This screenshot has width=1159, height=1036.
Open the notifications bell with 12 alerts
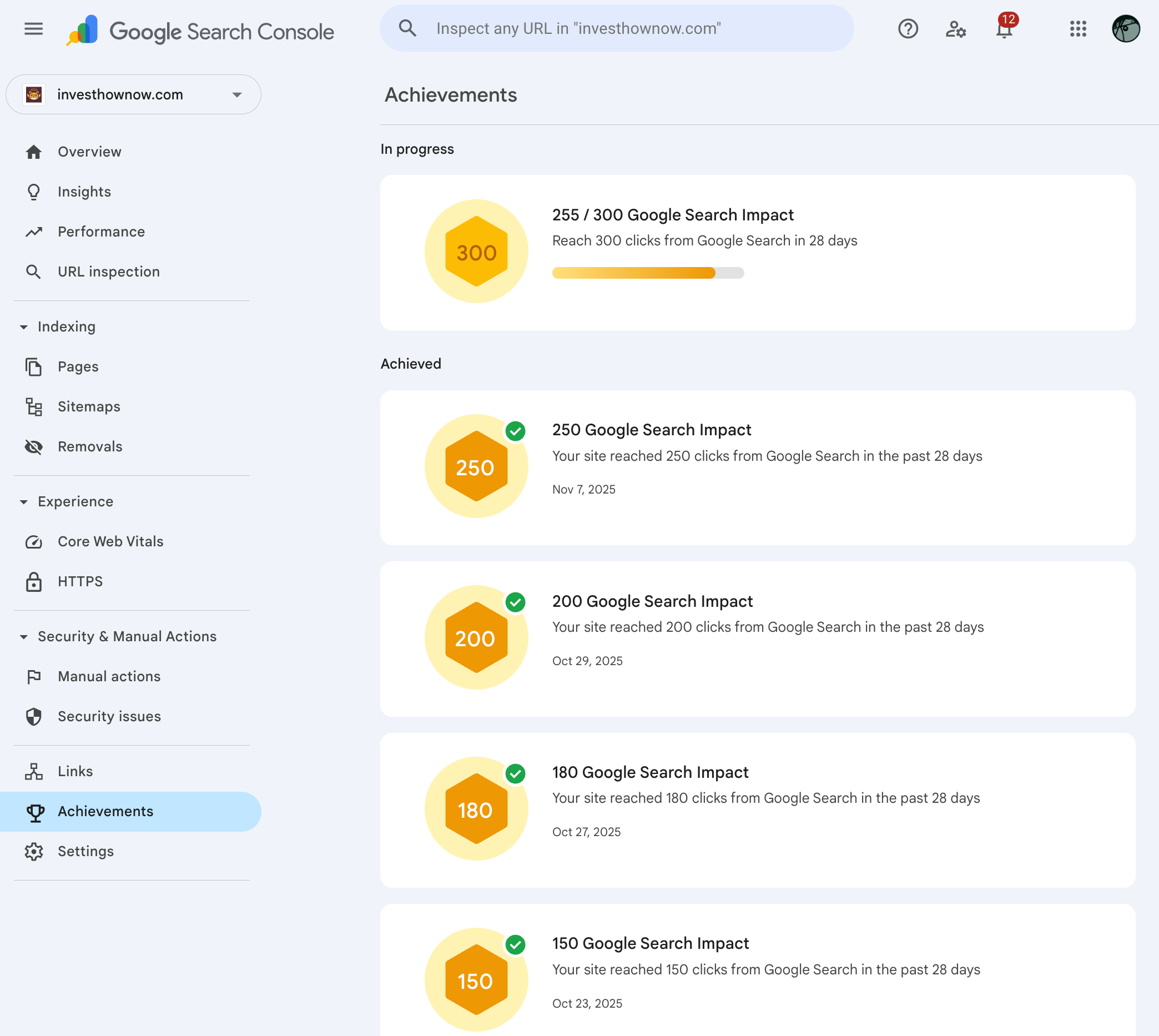click(x=1004, y=28)
